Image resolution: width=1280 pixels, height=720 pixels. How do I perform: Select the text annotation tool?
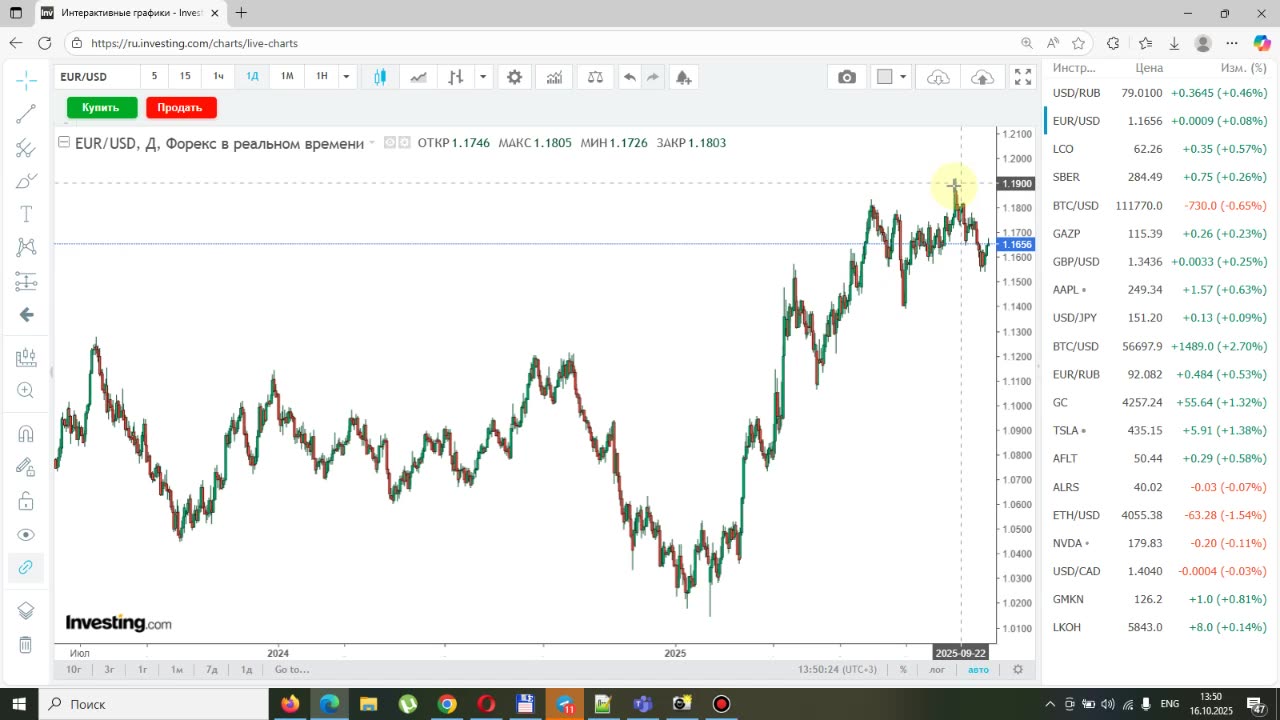pos(26,214)
